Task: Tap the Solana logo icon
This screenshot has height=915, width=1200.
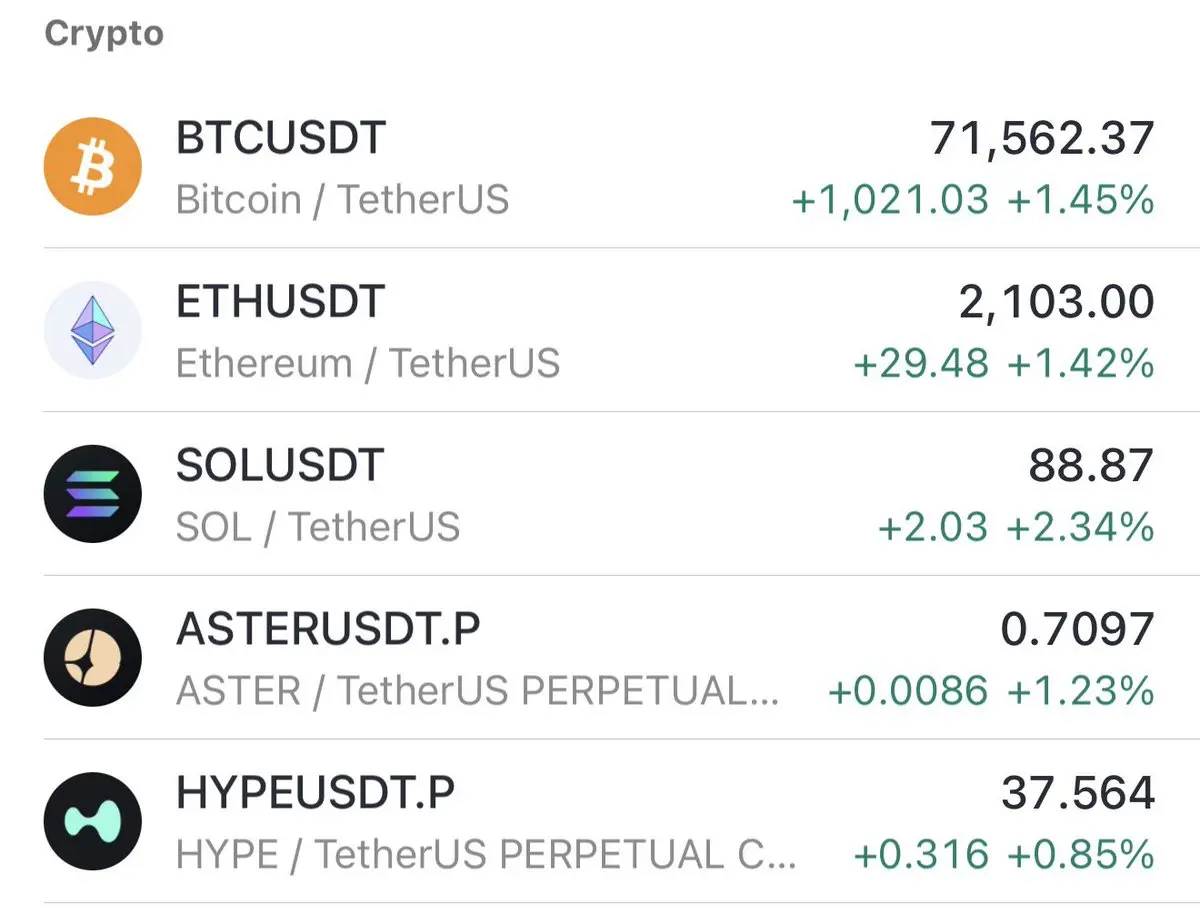Action: pos(92,494)
